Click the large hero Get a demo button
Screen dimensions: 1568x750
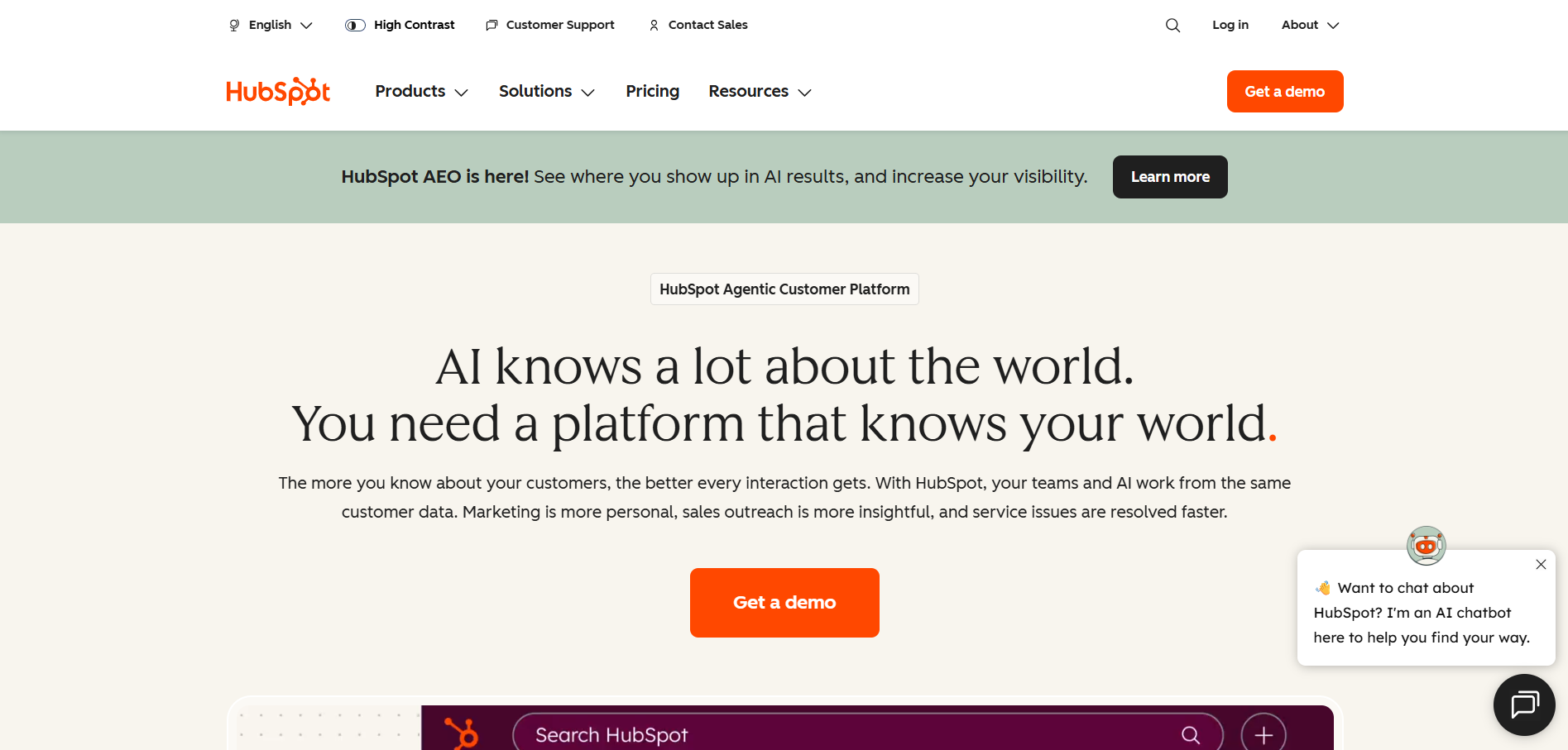tap(784, 603)
